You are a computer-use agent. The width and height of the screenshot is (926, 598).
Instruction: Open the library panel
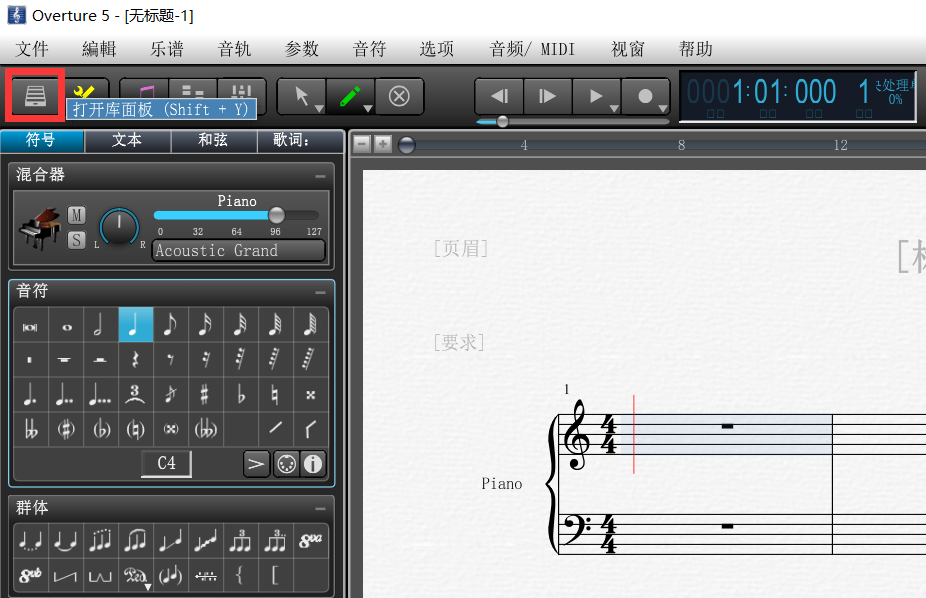pos(35,96)
